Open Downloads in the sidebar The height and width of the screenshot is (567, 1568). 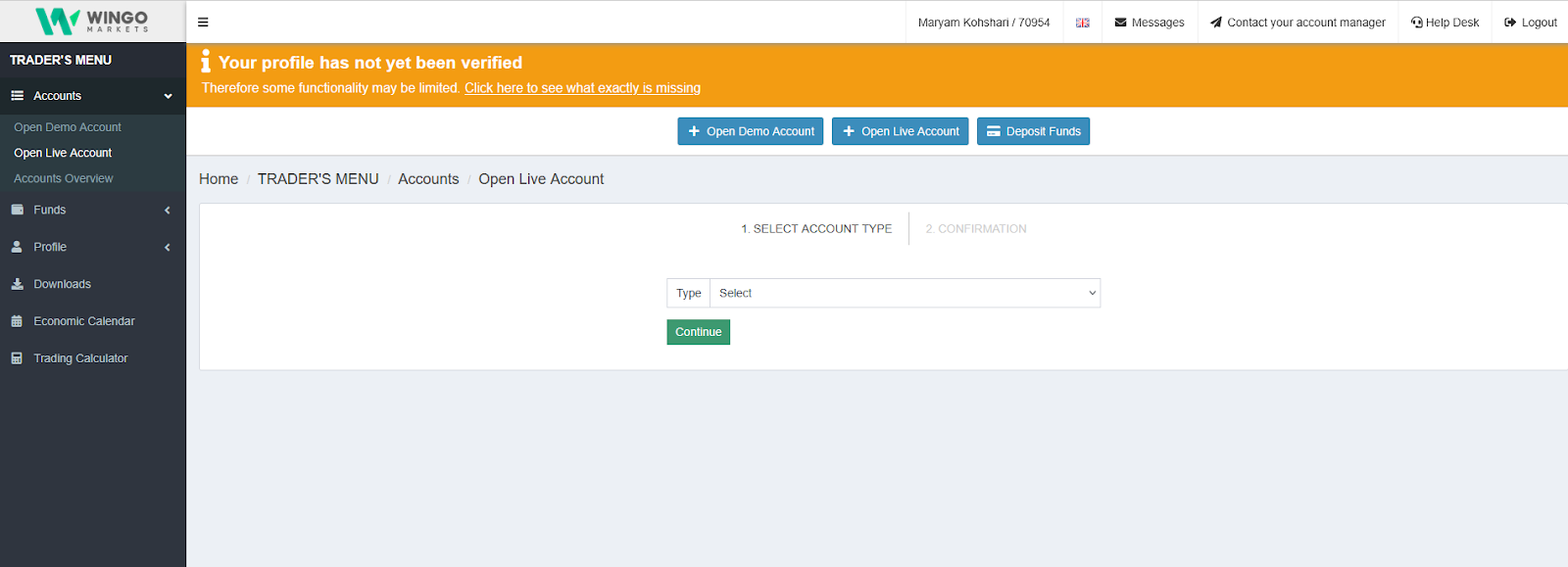coord(62,284)
